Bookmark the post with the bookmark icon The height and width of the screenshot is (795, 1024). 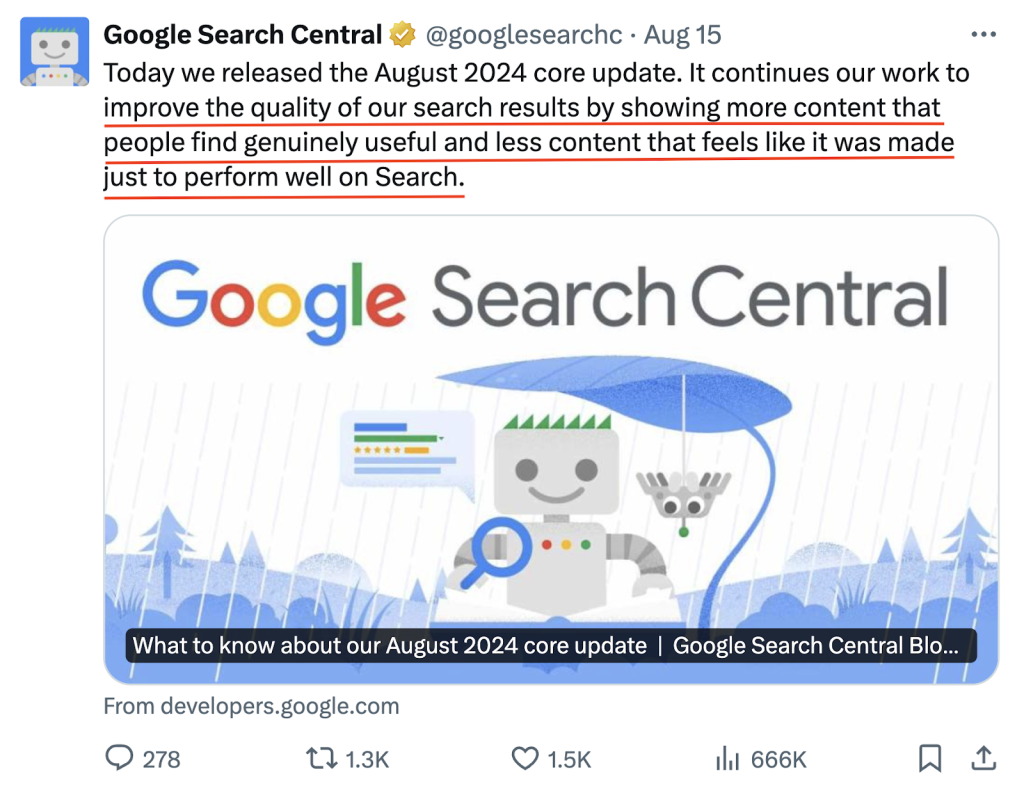930,759
